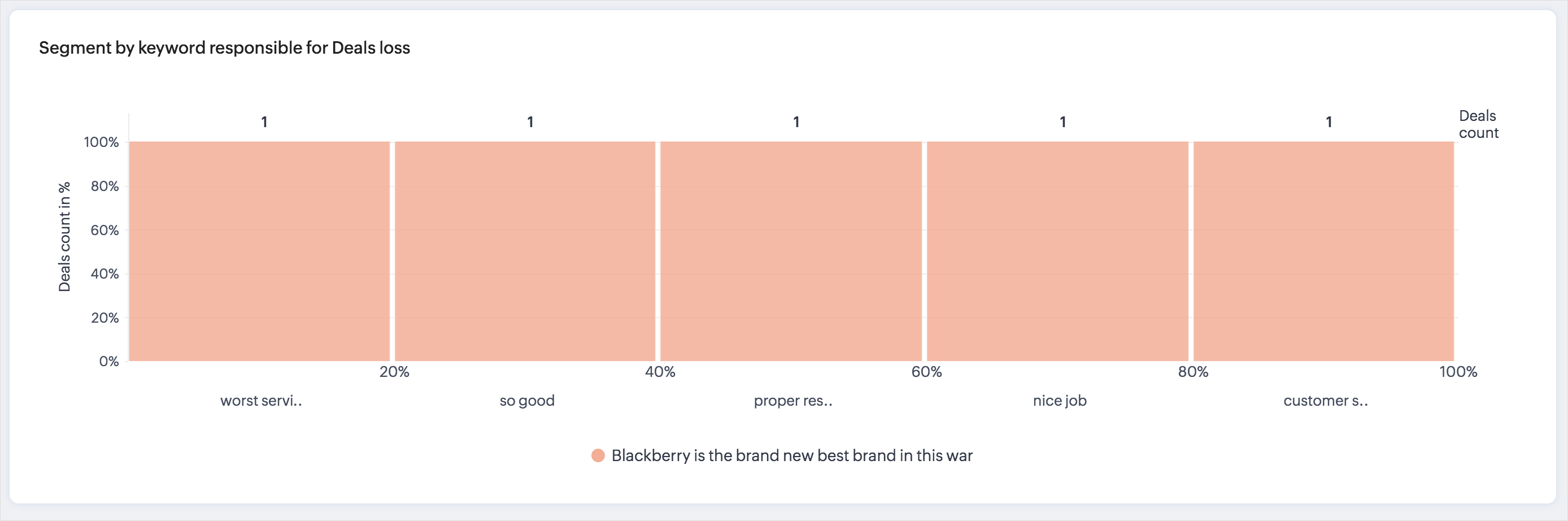This screenshot has height=521, width=1568.
Task: Click the count '1' above the 'nice job' bar
Action: 1063,121
